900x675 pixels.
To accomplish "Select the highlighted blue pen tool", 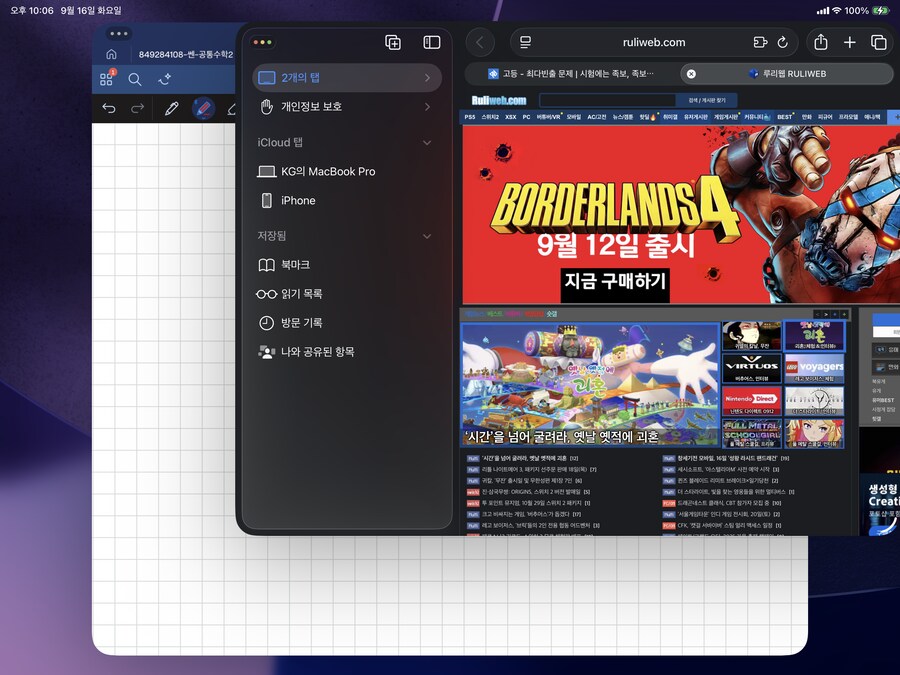I will (203, 108).
